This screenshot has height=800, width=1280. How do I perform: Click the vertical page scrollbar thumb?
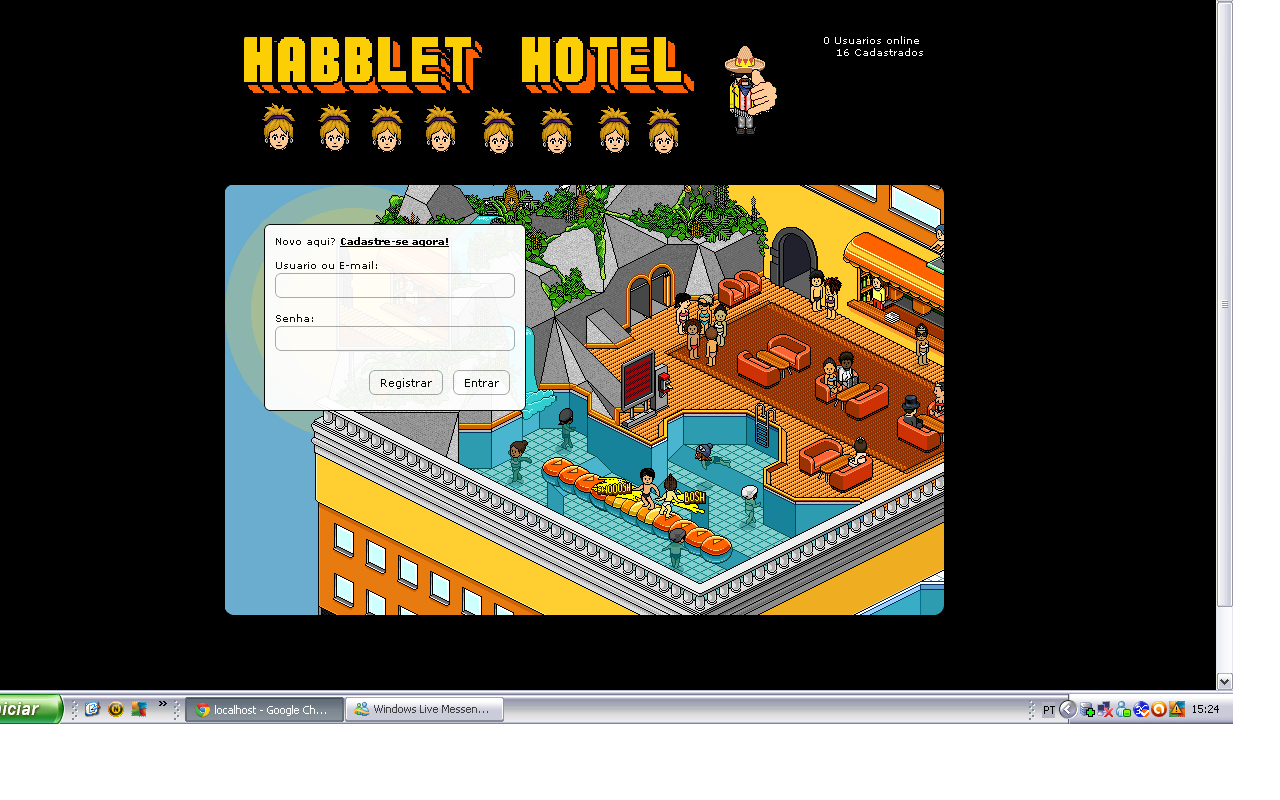click(x=1225, y=303)
